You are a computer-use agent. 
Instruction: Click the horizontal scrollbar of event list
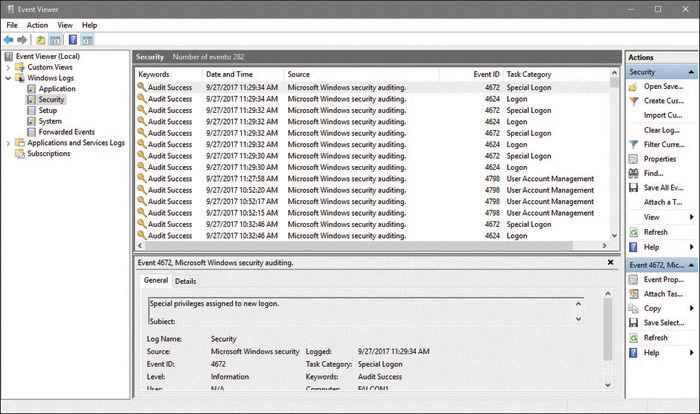[x=358, y=246]
